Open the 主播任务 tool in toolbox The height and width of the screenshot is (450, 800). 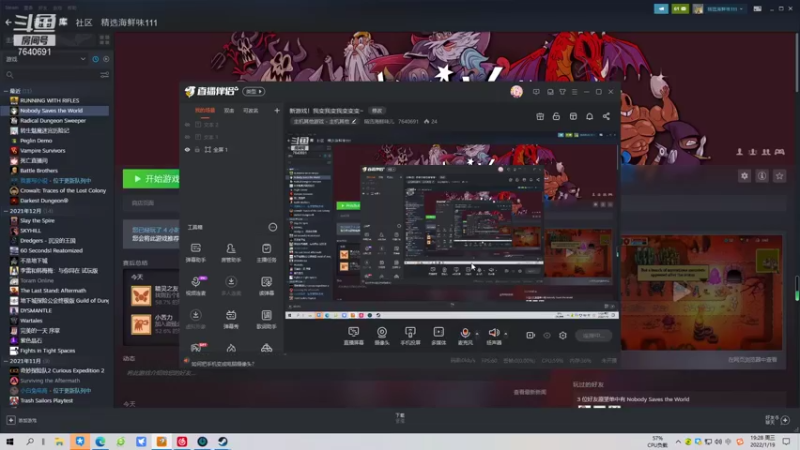[266, 253]
